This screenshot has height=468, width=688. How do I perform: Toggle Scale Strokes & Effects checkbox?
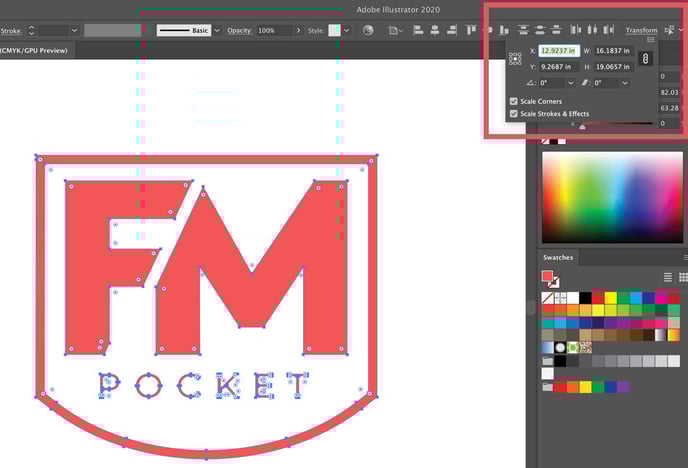click(x=514, y=114)
